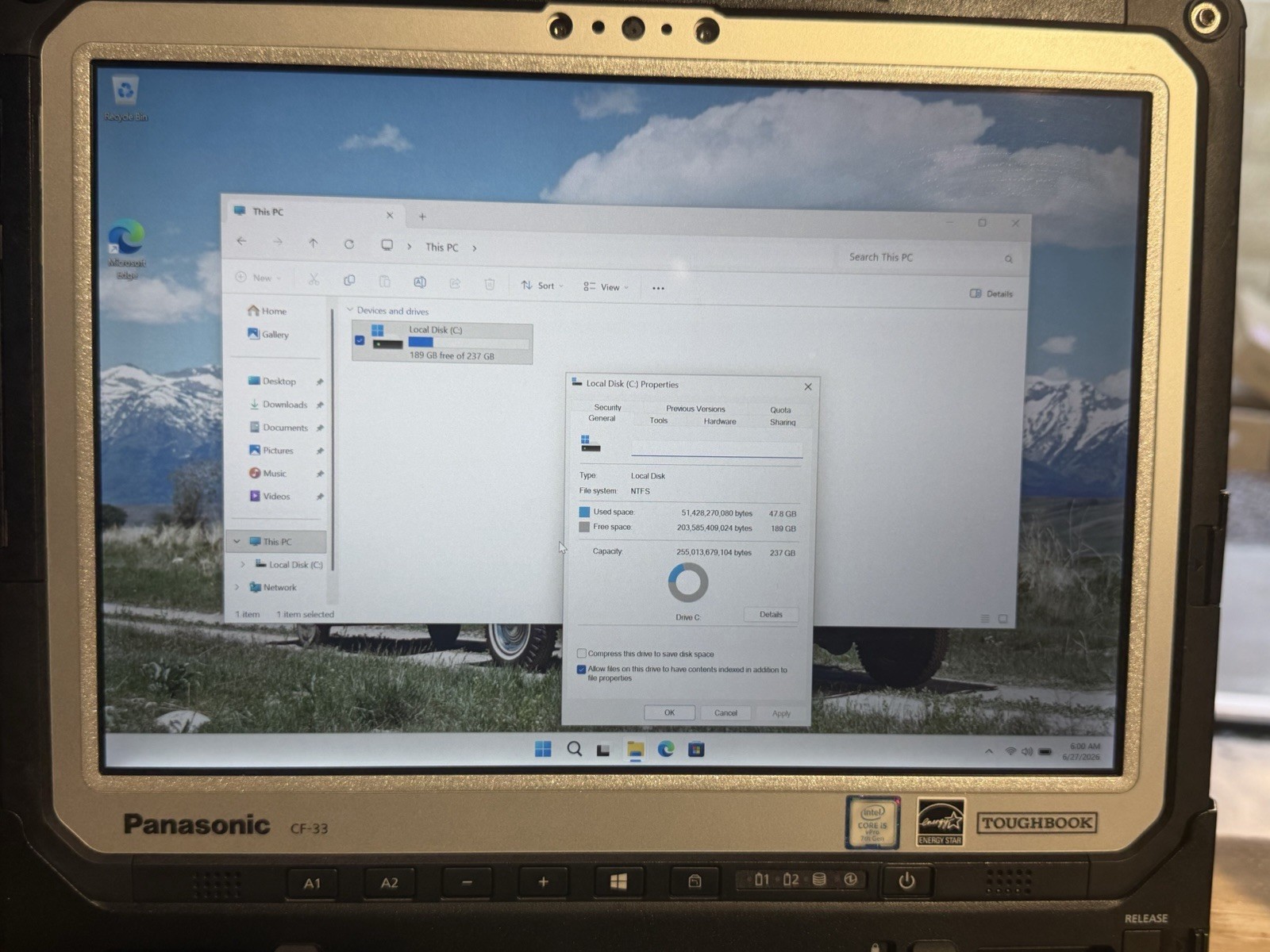Click the Share icon in Explorer toolbar
Viewport: 1270px width, 952px height.
click(455, 282)
